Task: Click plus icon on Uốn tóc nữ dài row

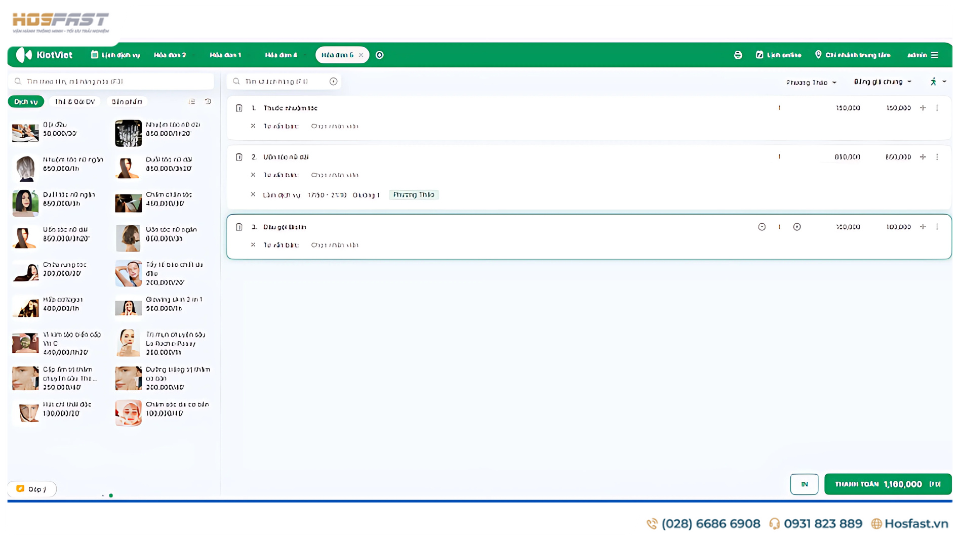Action: (x=922, y=157)
